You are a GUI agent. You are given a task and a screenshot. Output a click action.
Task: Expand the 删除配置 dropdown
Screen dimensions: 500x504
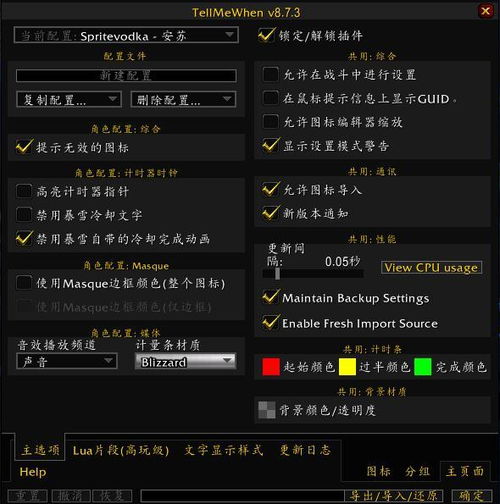point(183,99)
